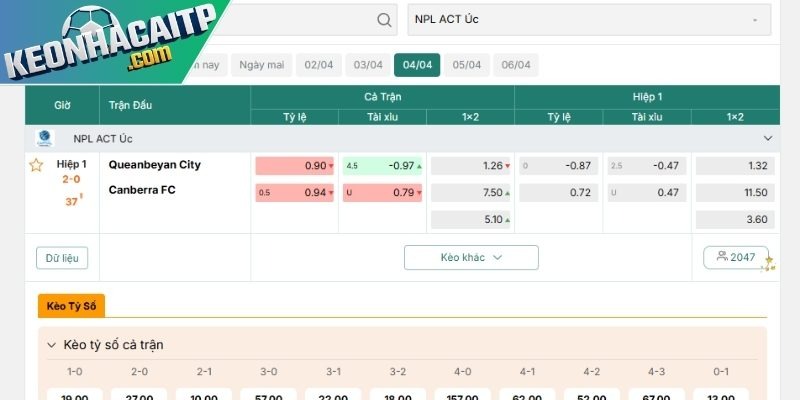
Task: Pick the over 4.5 odds -0.97
Action: [x=383, y=166]
